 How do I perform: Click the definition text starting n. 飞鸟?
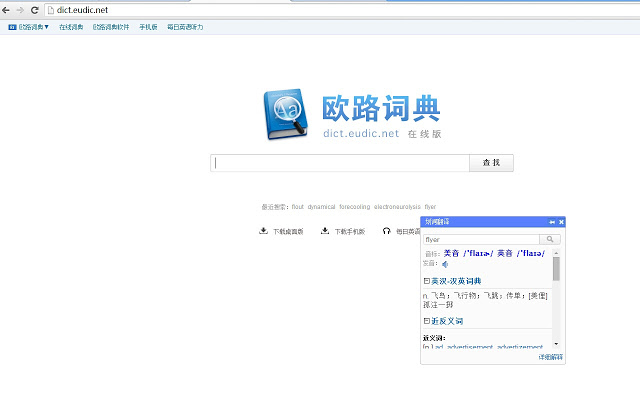(x=485, y=300)
